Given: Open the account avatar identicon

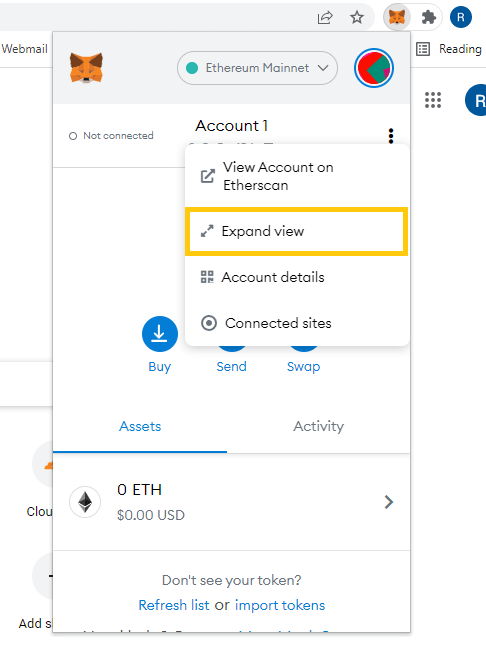Looking at the screenshot, I should 374,68.
